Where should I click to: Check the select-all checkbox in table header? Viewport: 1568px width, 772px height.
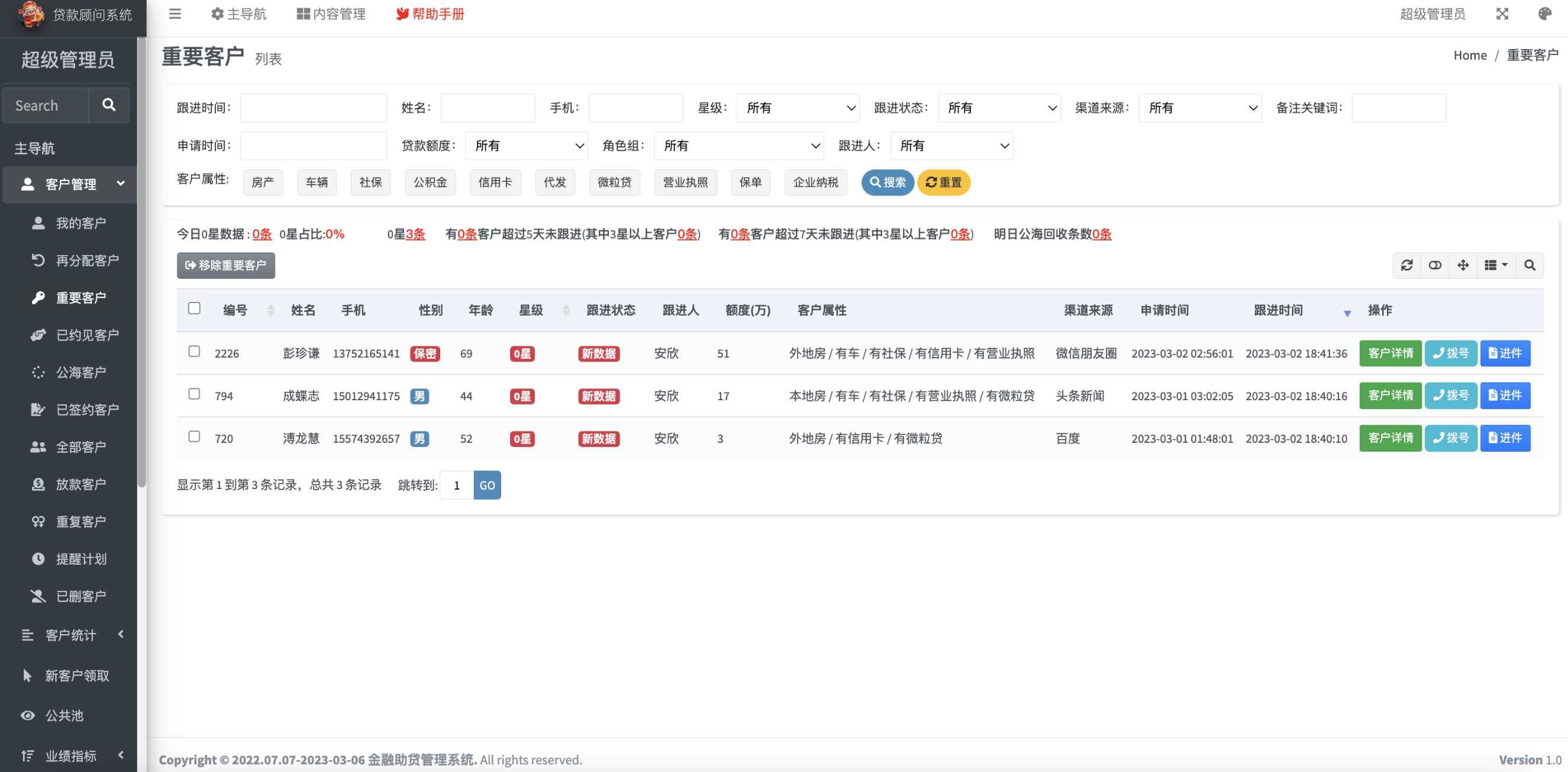coord(194,308)
